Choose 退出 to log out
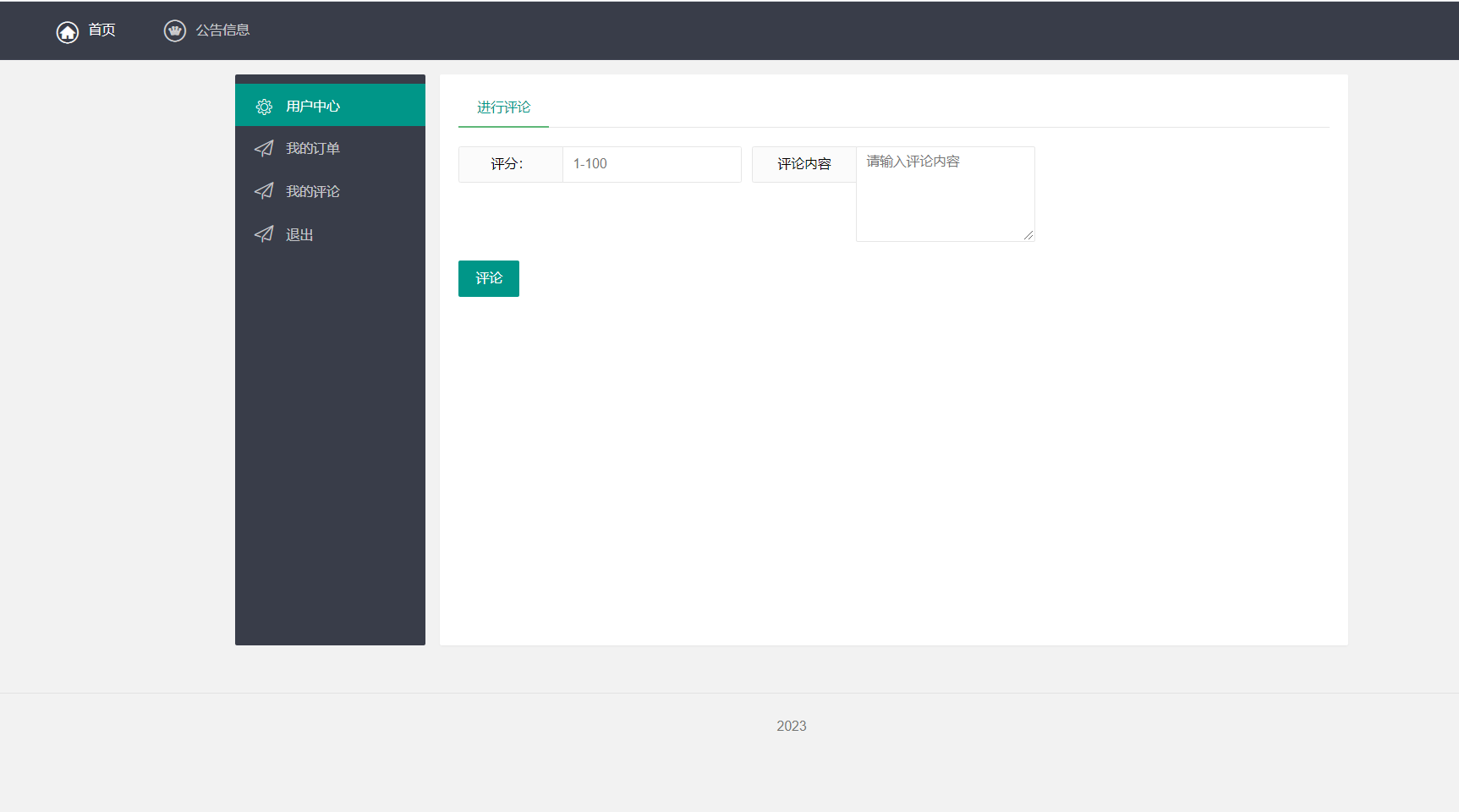The width and height of the screenshot is (1459, 812). [x=330, y=234]
